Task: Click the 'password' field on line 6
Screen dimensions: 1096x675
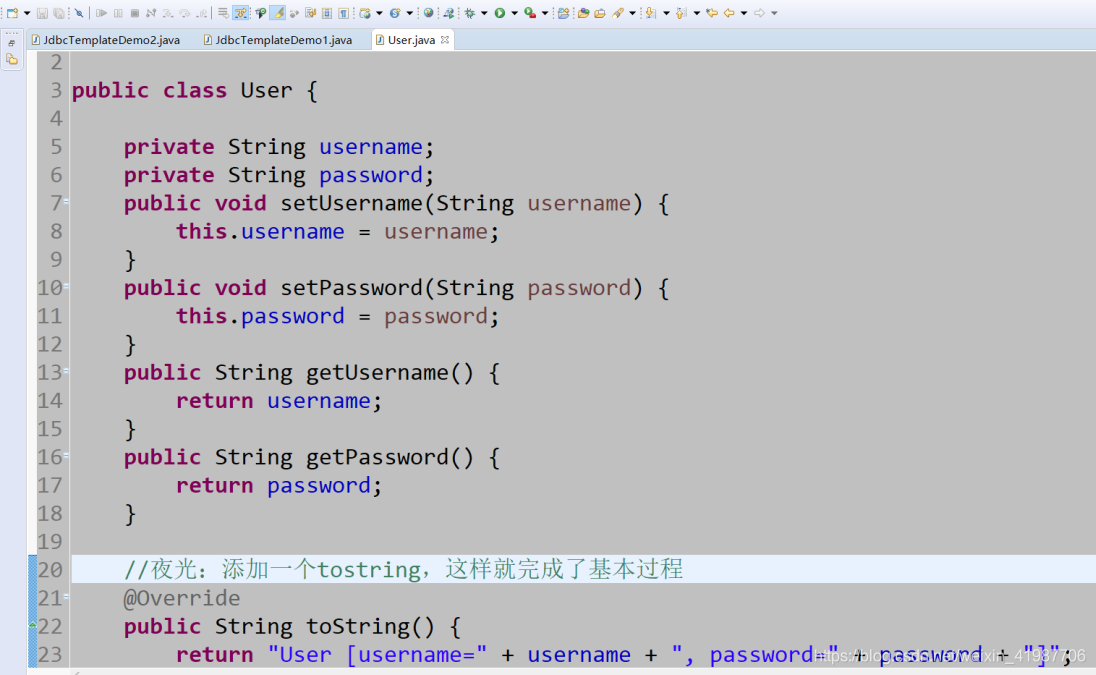Action: pyautogui.click(x=371, y=175)
